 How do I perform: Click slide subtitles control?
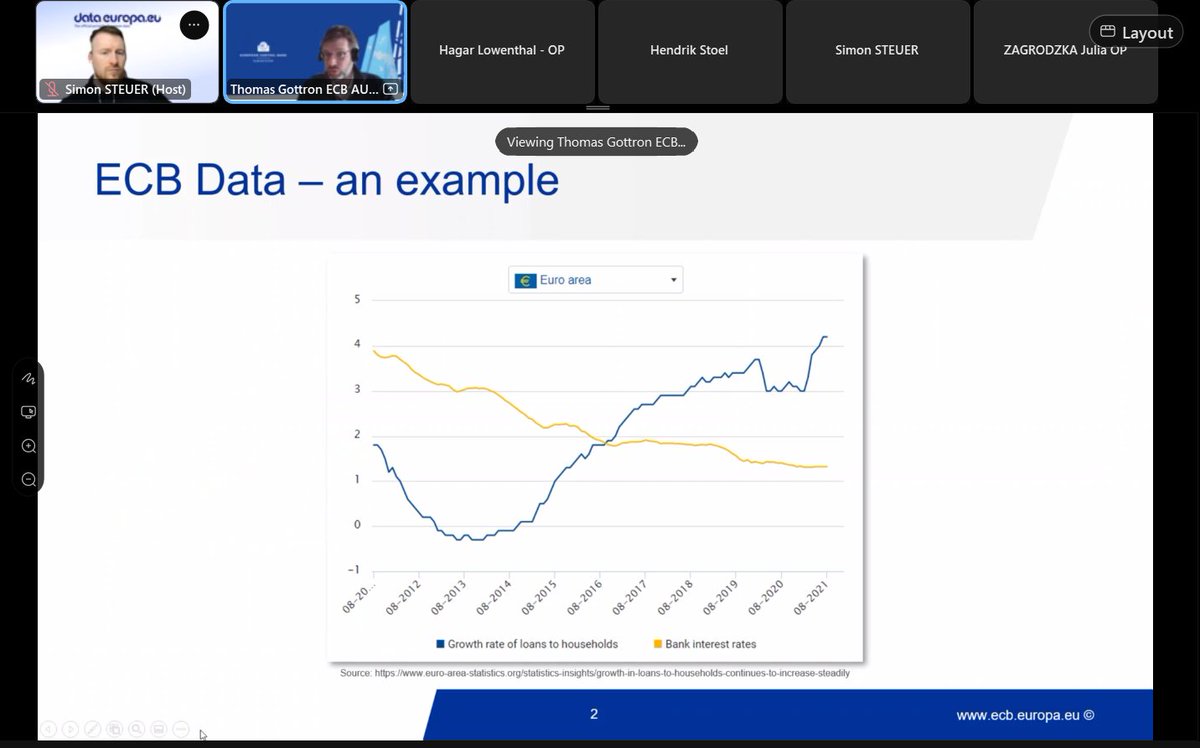pos(158,729)
